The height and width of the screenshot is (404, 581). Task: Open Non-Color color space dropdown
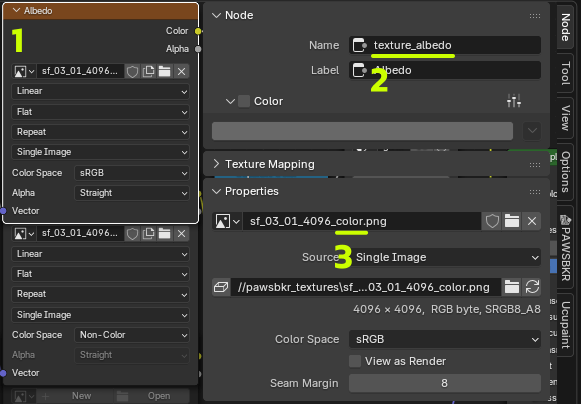132,335
